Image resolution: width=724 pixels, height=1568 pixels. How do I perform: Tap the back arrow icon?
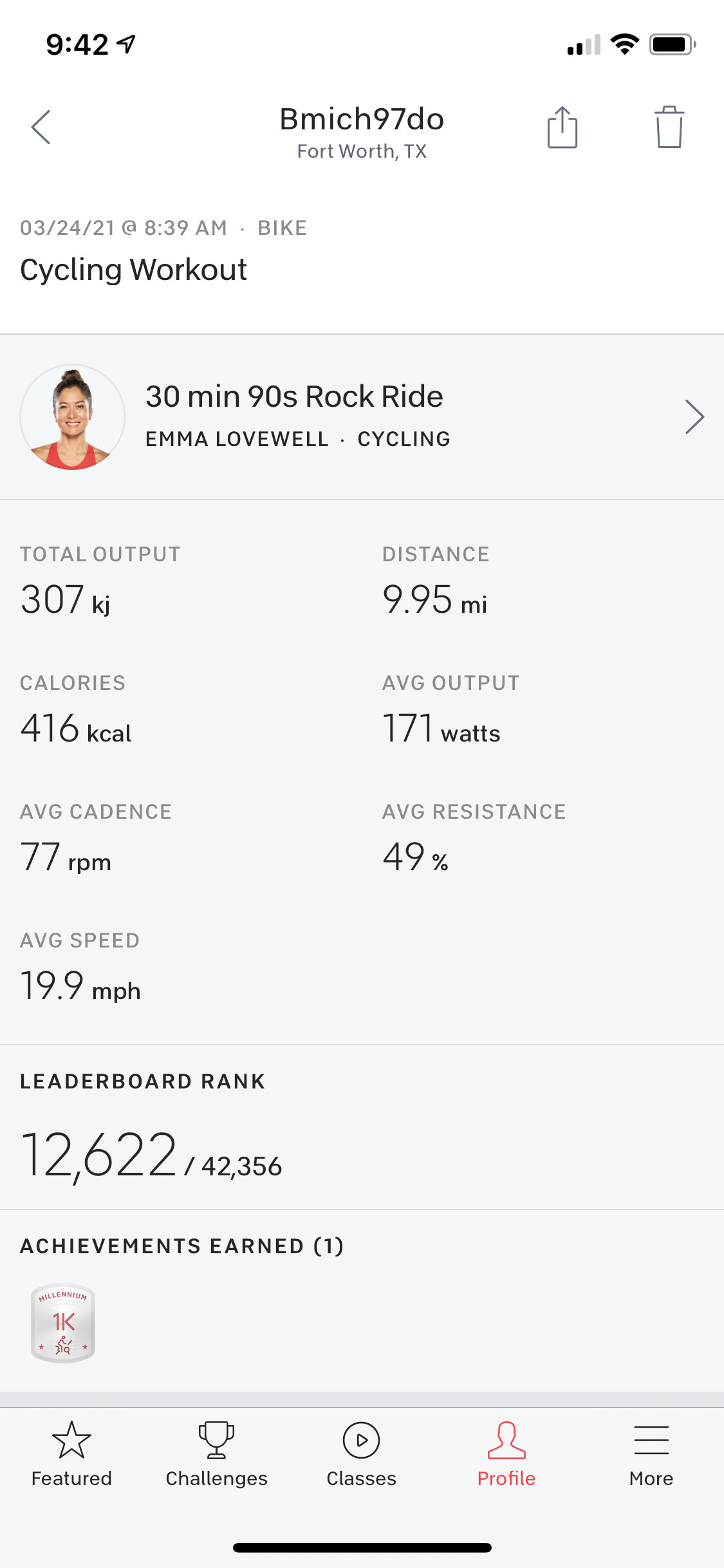pyautogui.click(x=41, y=127)
